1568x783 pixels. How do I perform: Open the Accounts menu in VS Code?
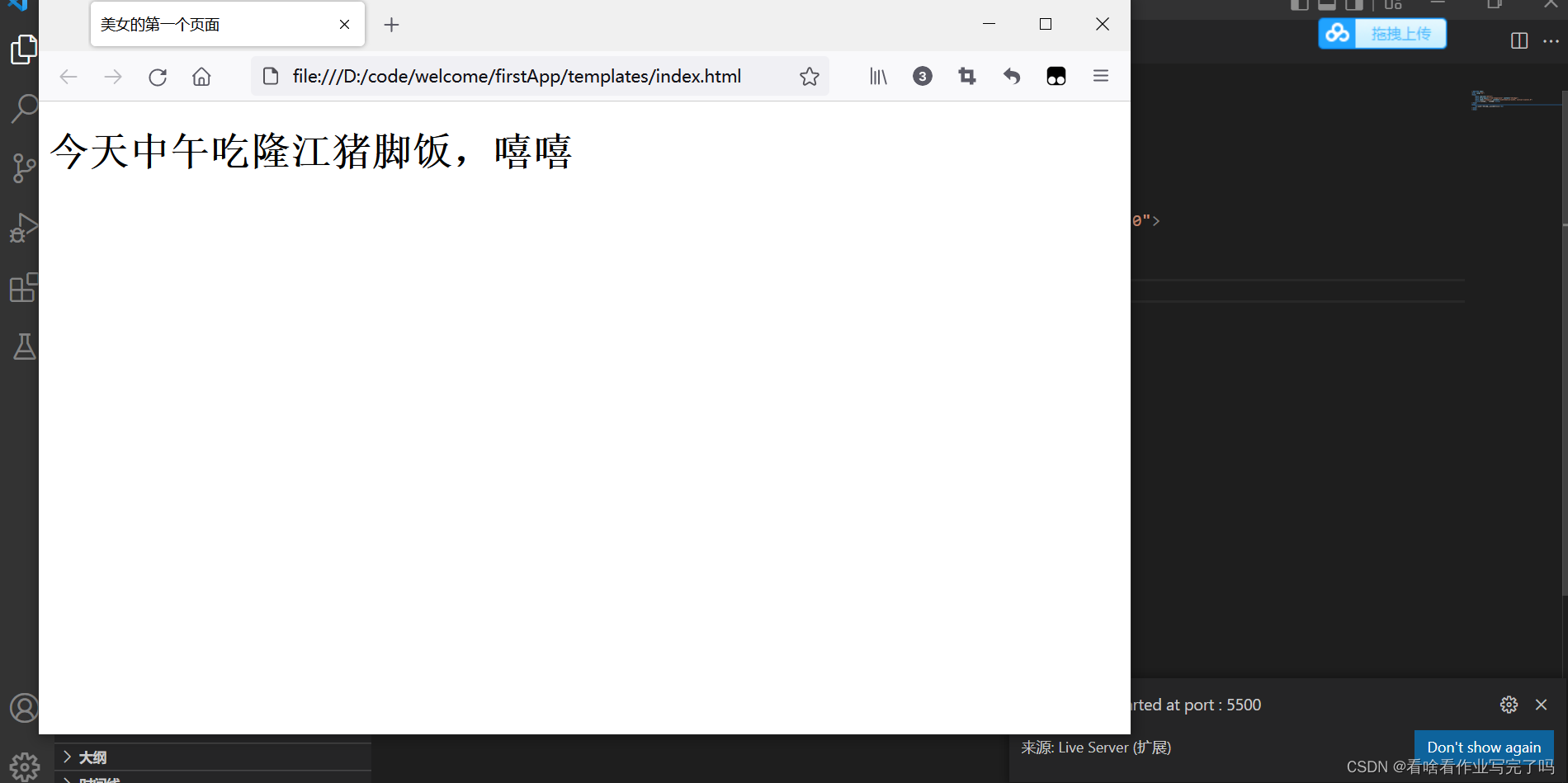pyautogui.click(x=24, y=708)
